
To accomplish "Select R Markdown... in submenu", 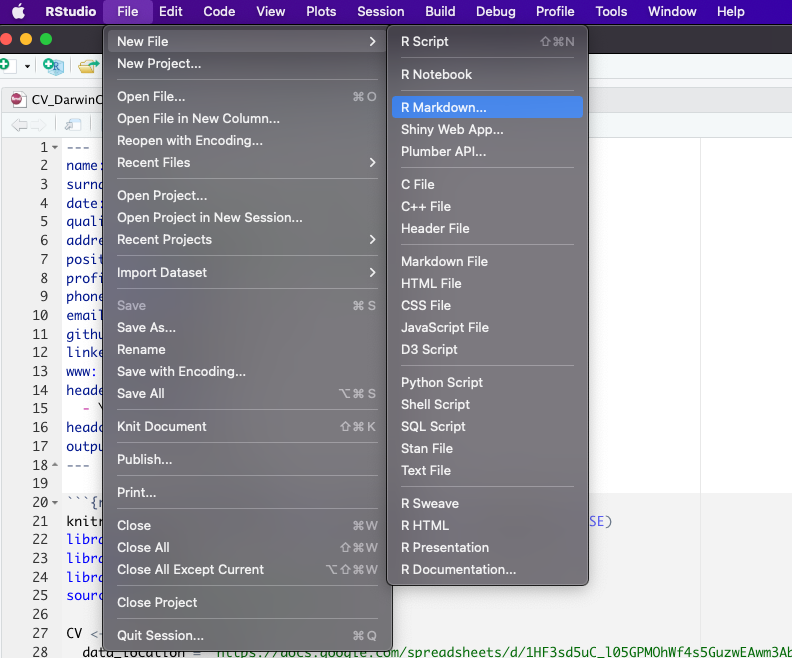I will (x=487, y=108).
